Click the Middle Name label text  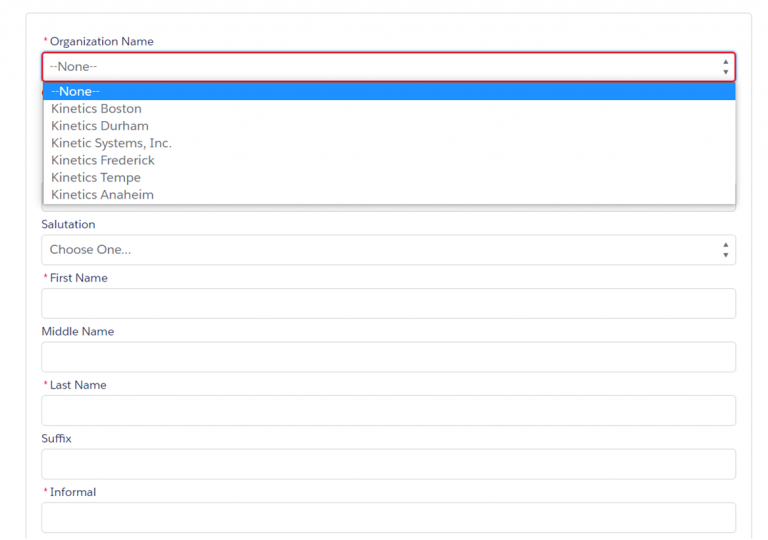click(77, 331)
